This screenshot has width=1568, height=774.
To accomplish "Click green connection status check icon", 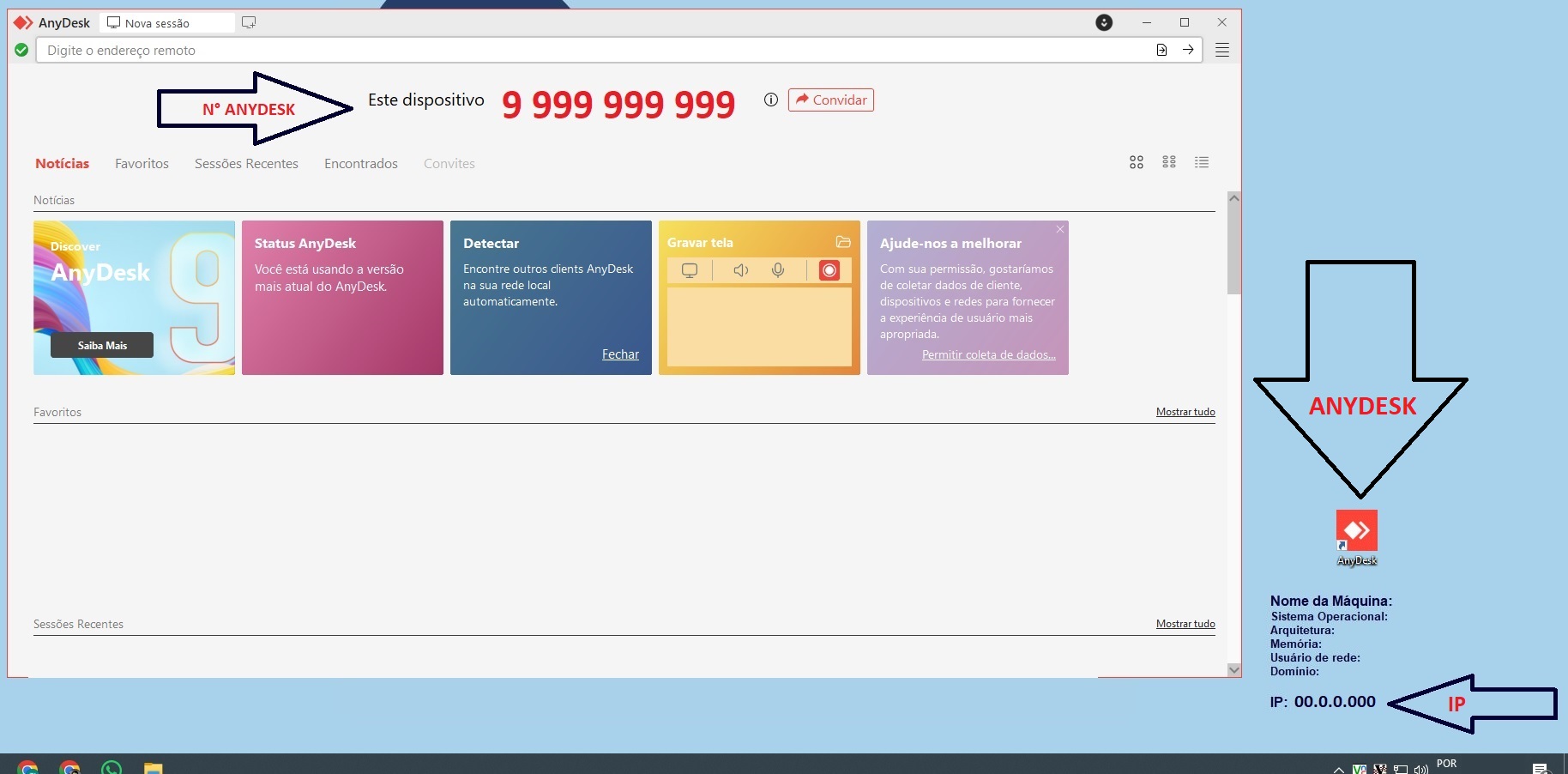I will tap(21, 50).
